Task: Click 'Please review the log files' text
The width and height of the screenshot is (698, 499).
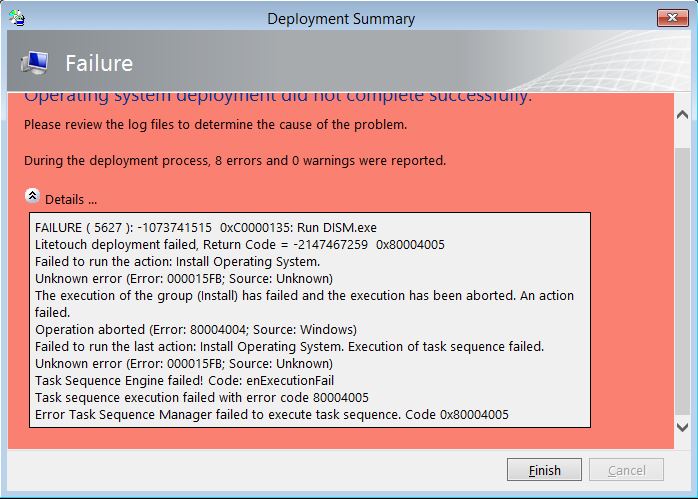Action: [x=215, y=125]
